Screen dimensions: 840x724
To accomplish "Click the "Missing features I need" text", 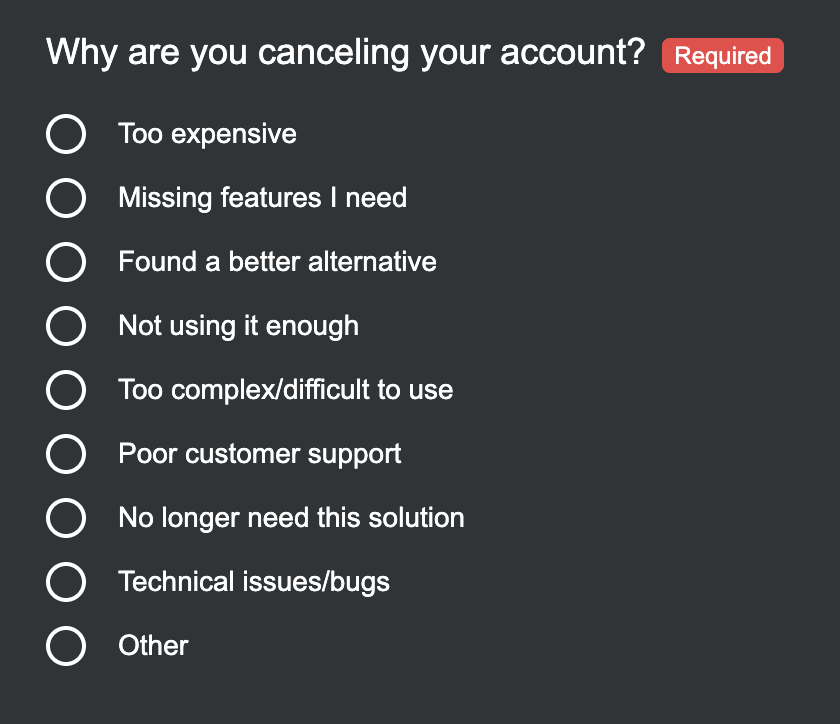I will point(262,198).
